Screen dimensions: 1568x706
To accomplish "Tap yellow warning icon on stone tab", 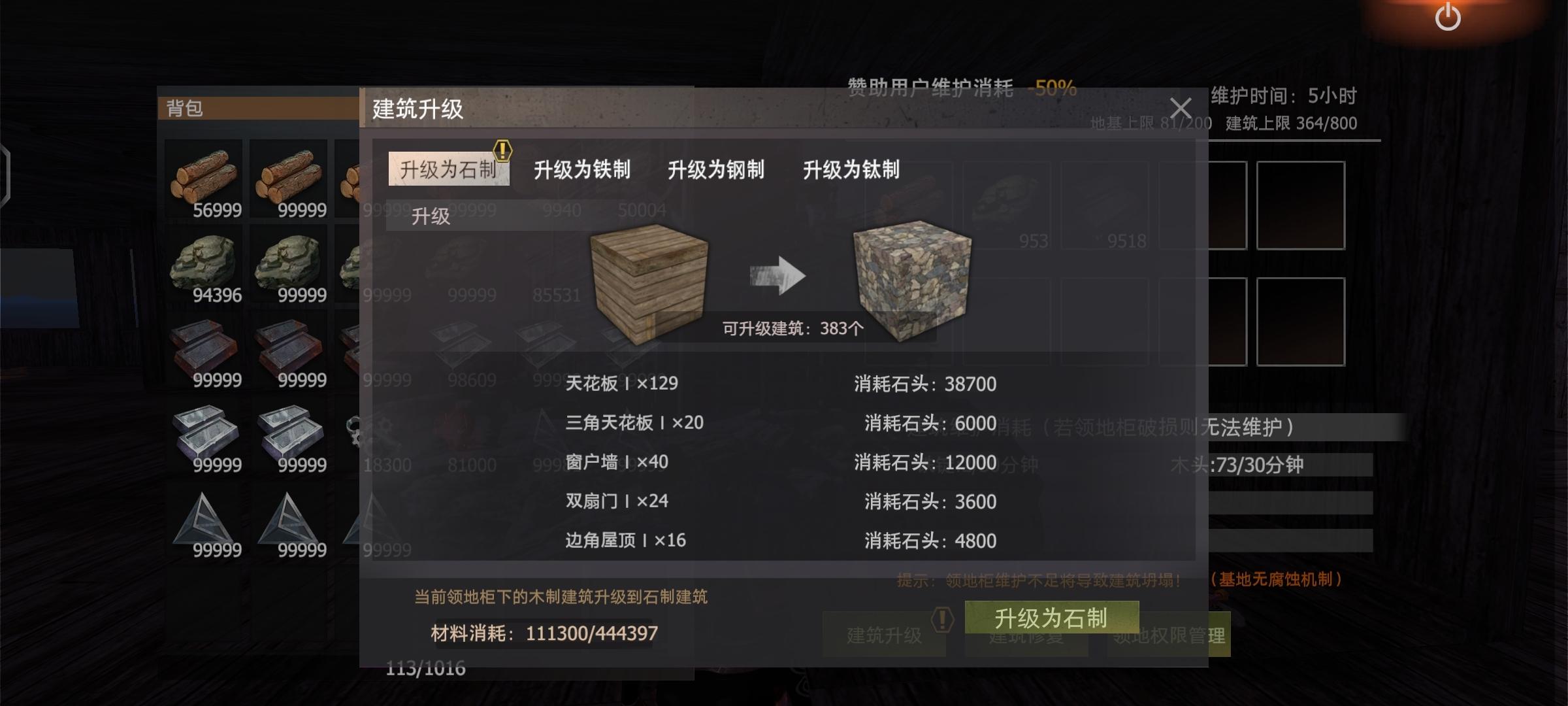I will coord(502,150).
